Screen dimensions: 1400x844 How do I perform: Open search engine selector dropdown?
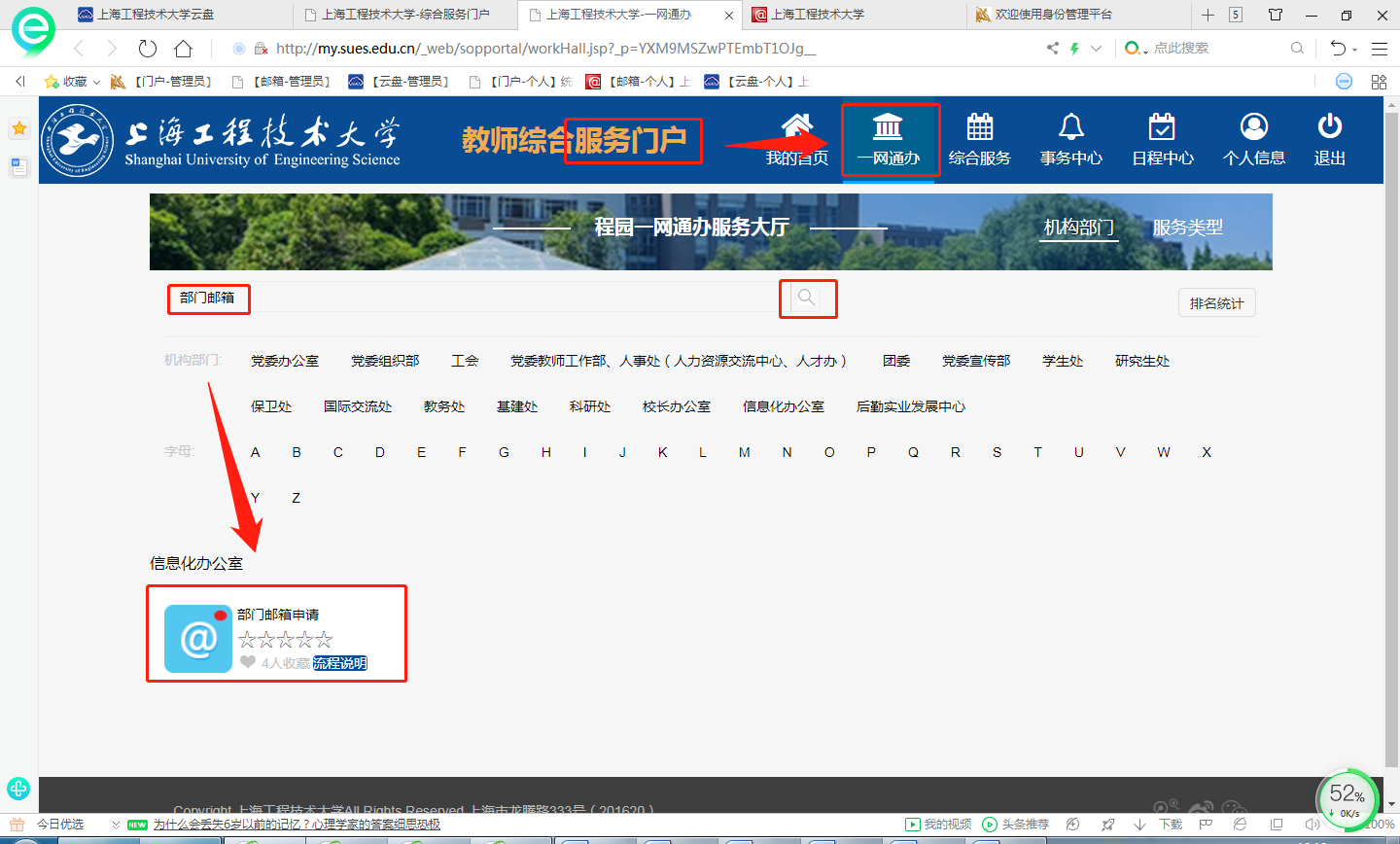pyautogui.click(x=1137, y=49)
